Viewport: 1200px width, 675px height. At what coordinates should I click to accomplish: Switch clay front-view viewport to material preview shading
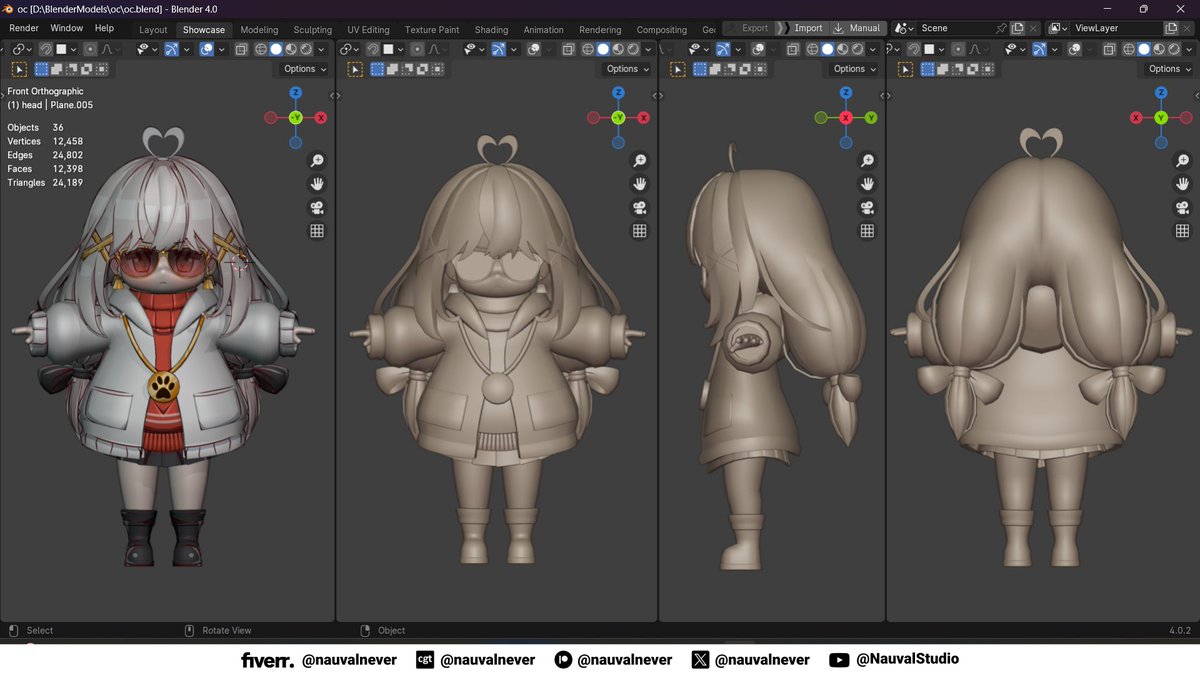click(619, 49)
